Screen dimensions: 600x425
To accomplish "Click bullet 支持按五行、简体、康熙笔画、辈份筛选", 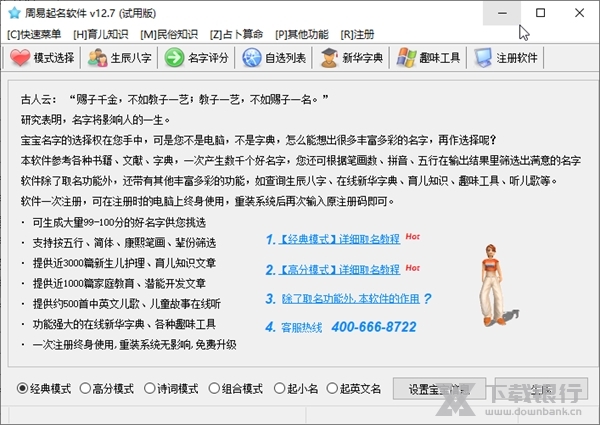I will [x=124, y=243].
